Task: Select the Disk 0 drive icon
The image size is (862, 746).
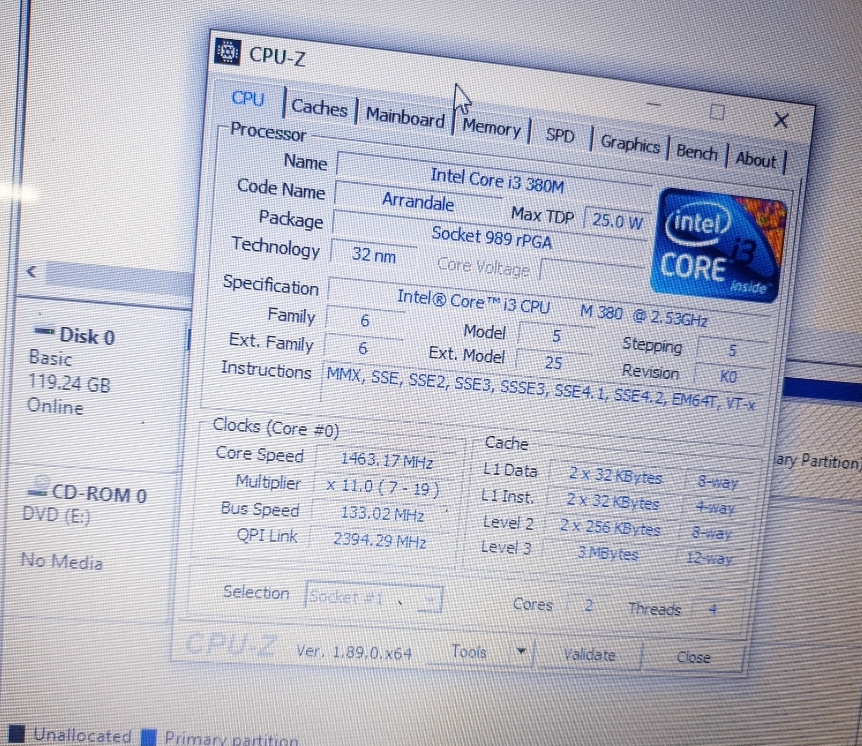Action: point(44,331)
